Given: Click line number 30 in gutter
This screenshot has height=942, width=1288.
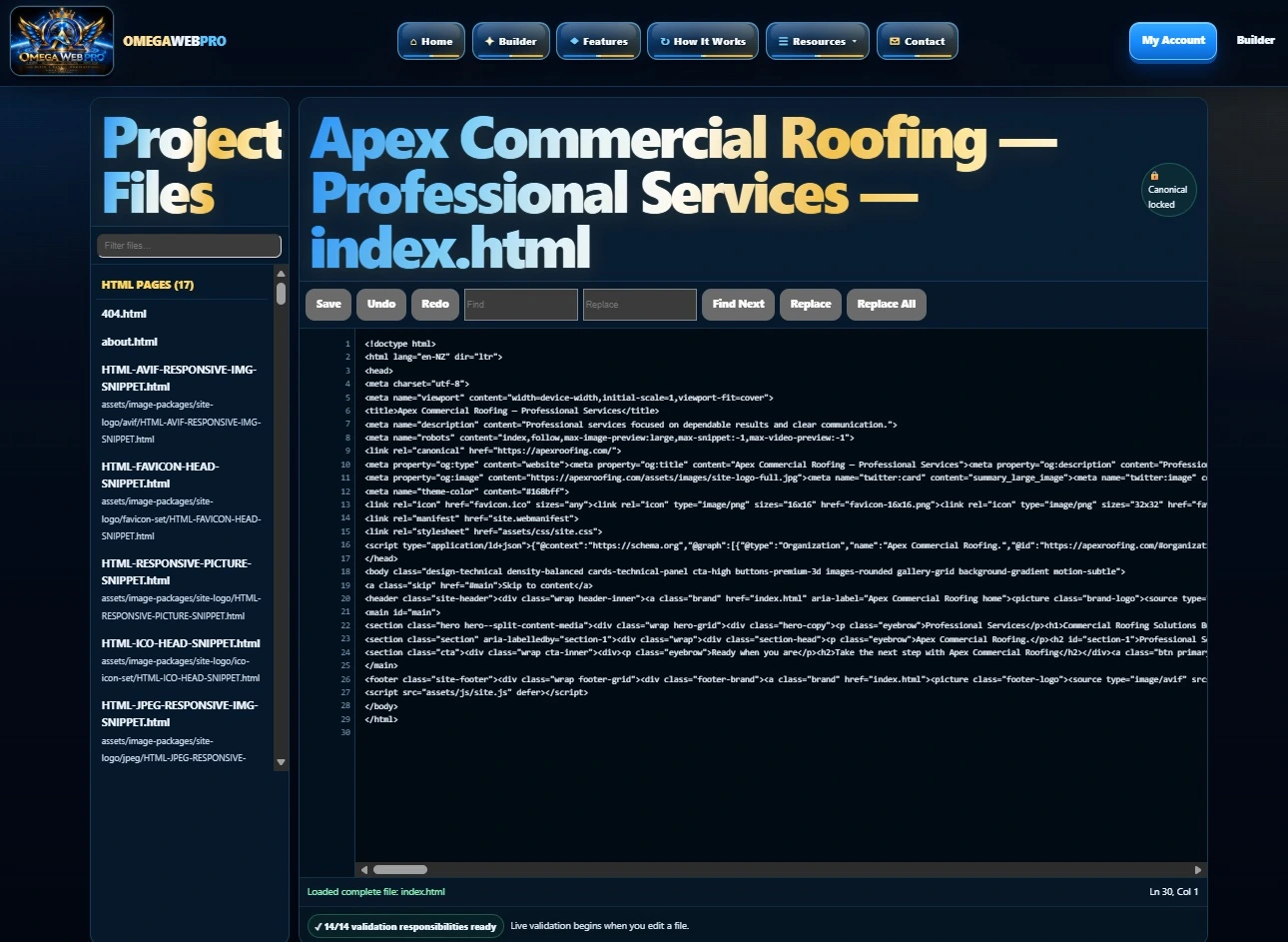Looking at the screenshot, I should (345, 733).
